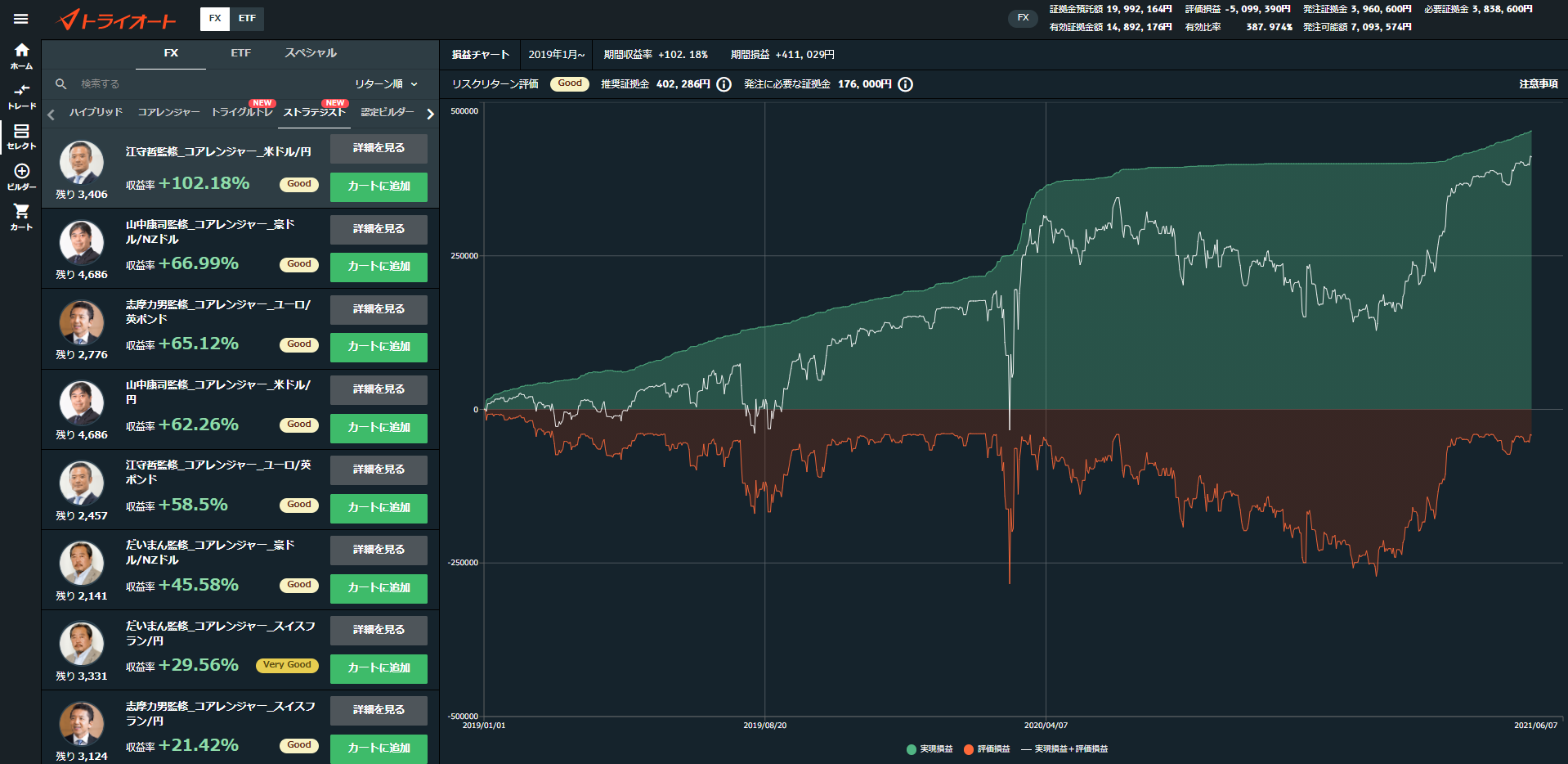1568x764 pixels.
Task: Switch to ETF mode in top bar
Action: click(x=247, y=19)
